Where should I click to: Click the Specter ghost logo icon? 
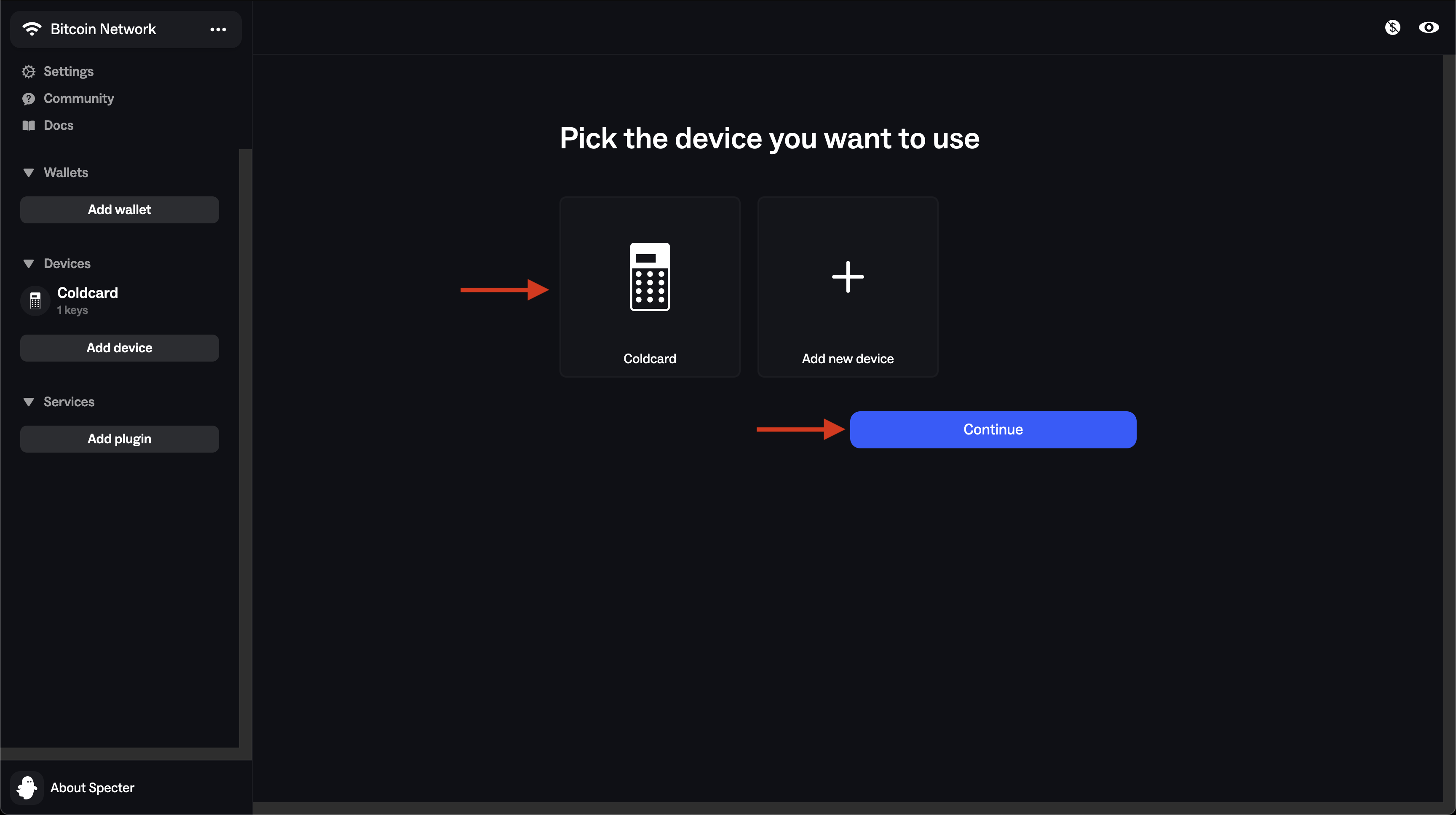pos(27,787)
